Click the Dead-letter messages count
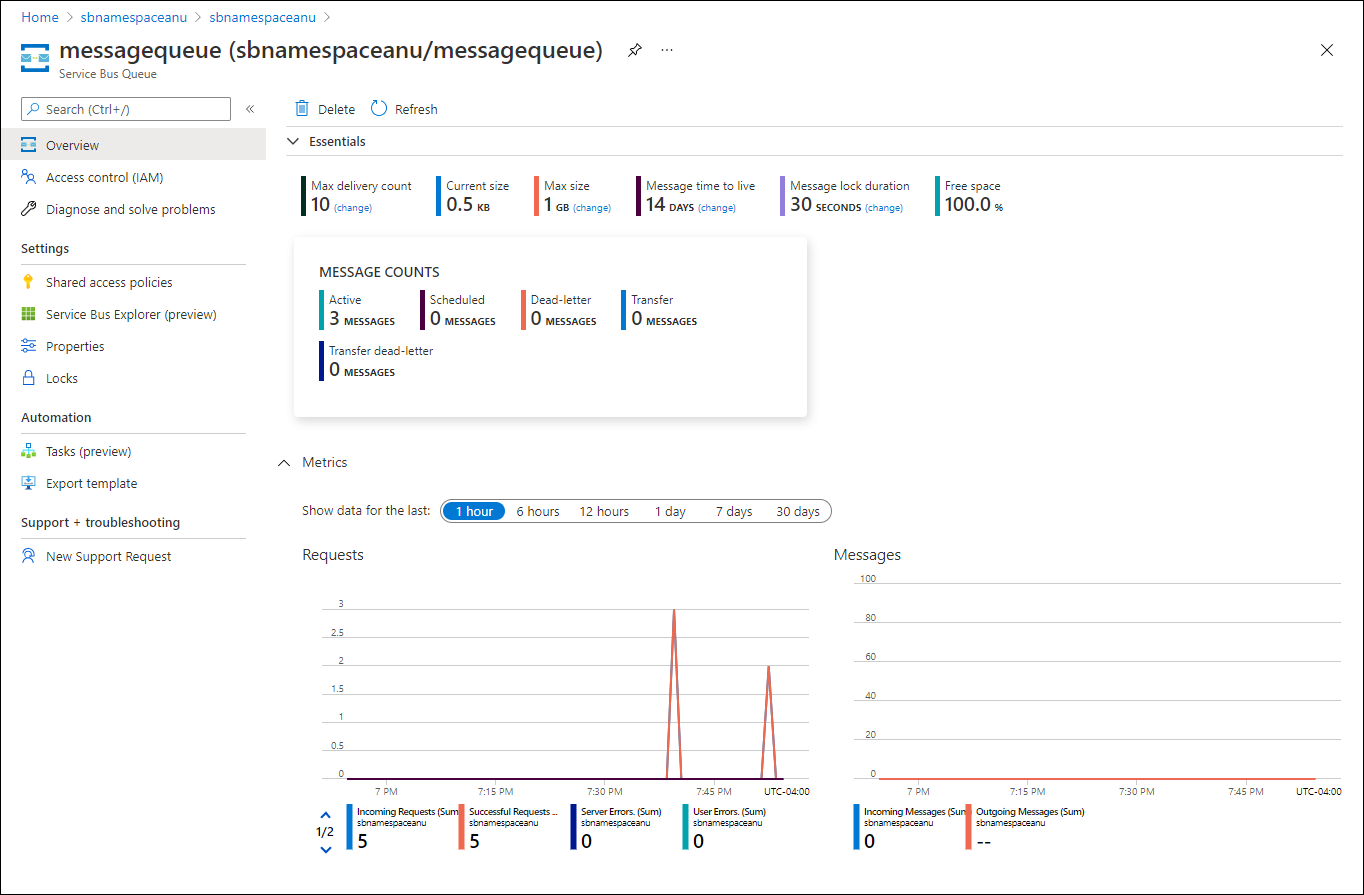 (x=563, y=319)
